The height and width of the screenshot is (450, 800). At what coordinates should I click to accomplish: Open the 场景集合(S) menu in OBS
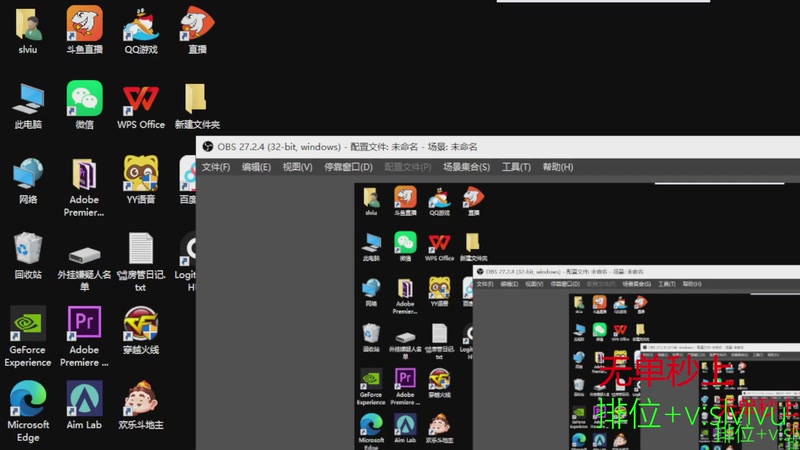click(466, 167)
